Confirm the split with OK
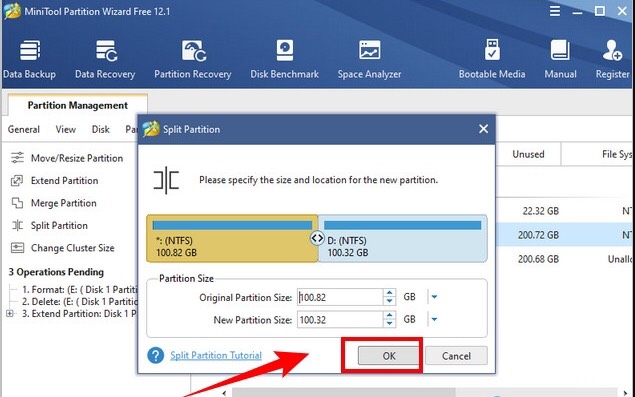 389,356
